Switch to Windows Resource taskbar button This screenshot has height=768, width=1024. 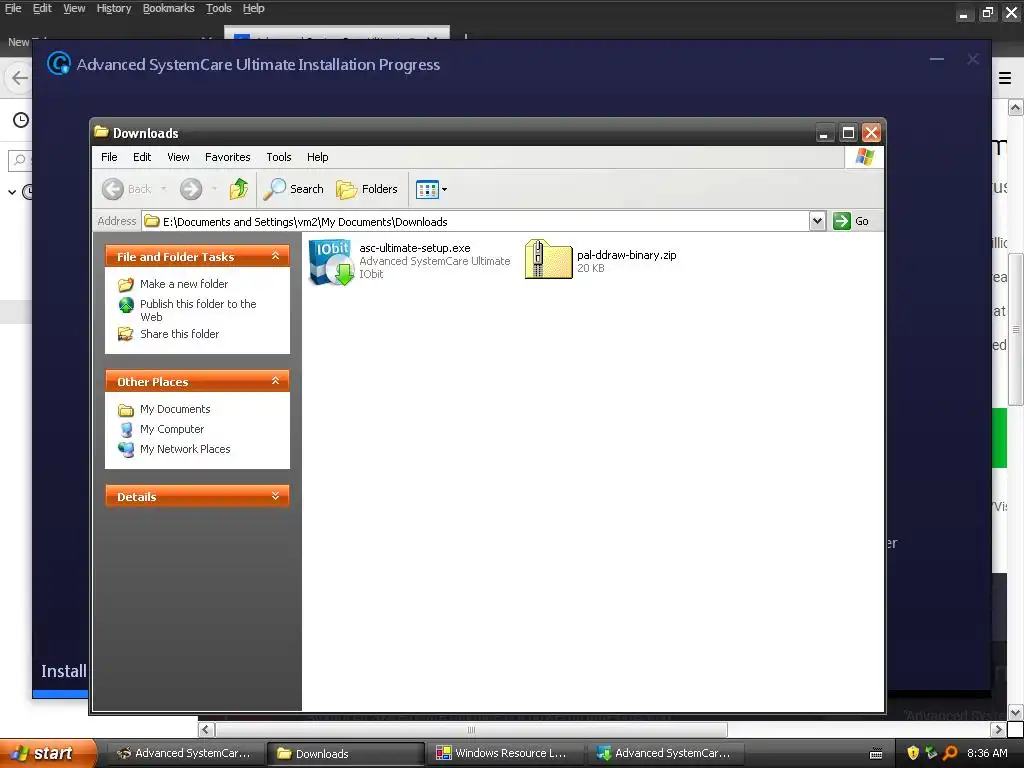pyautogui.click(x=504, y=753)
